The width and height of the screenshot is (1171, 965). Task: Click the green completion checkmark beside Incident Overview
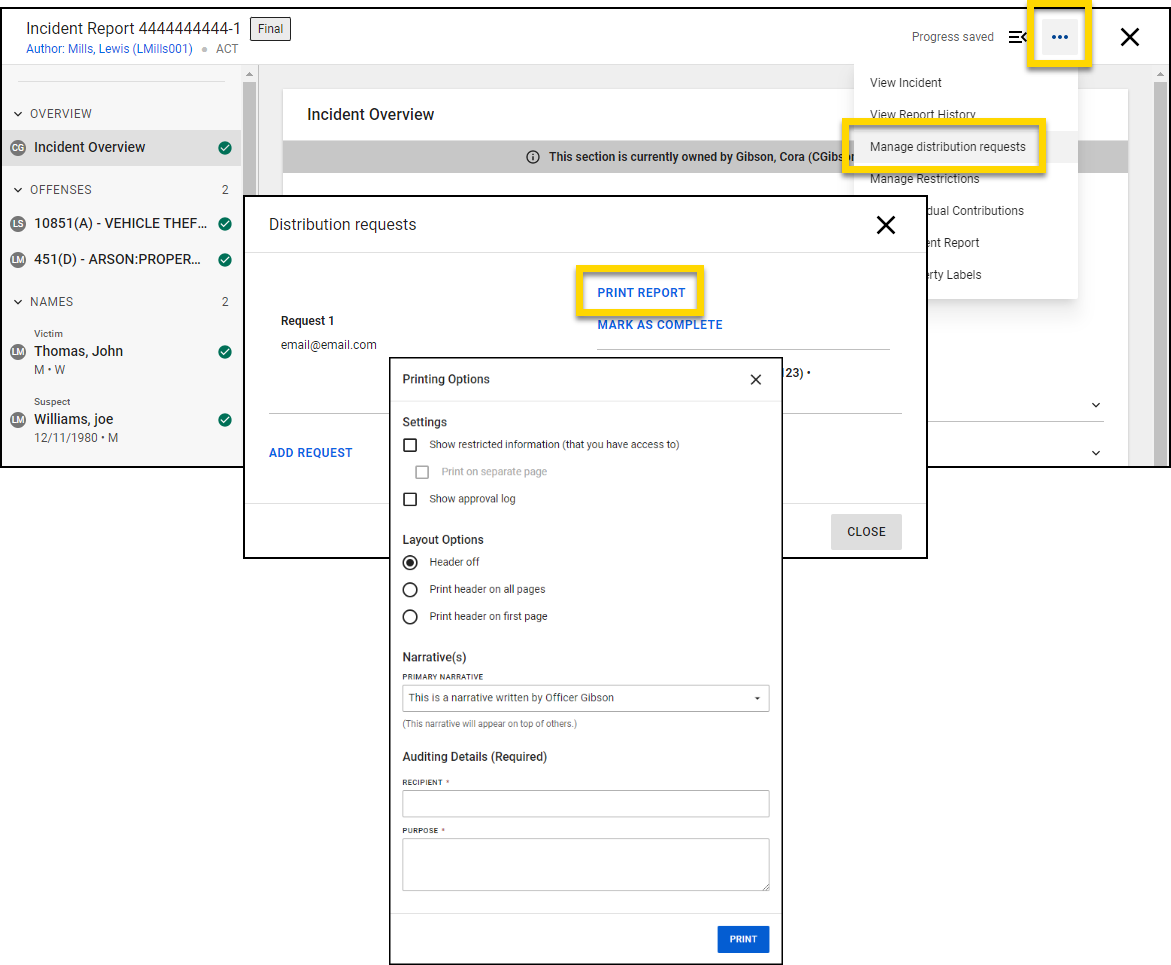224,147
